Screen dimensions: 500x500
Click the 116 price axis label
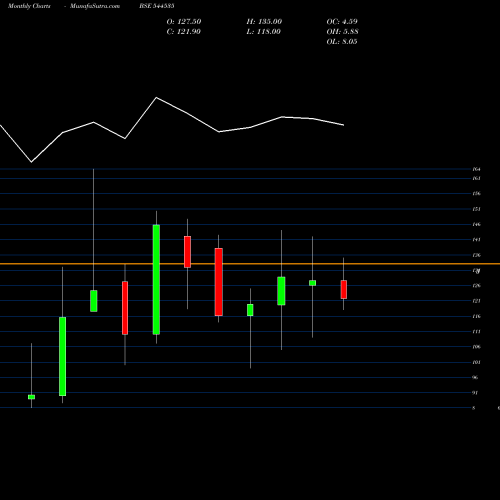[x=476, y=316]
